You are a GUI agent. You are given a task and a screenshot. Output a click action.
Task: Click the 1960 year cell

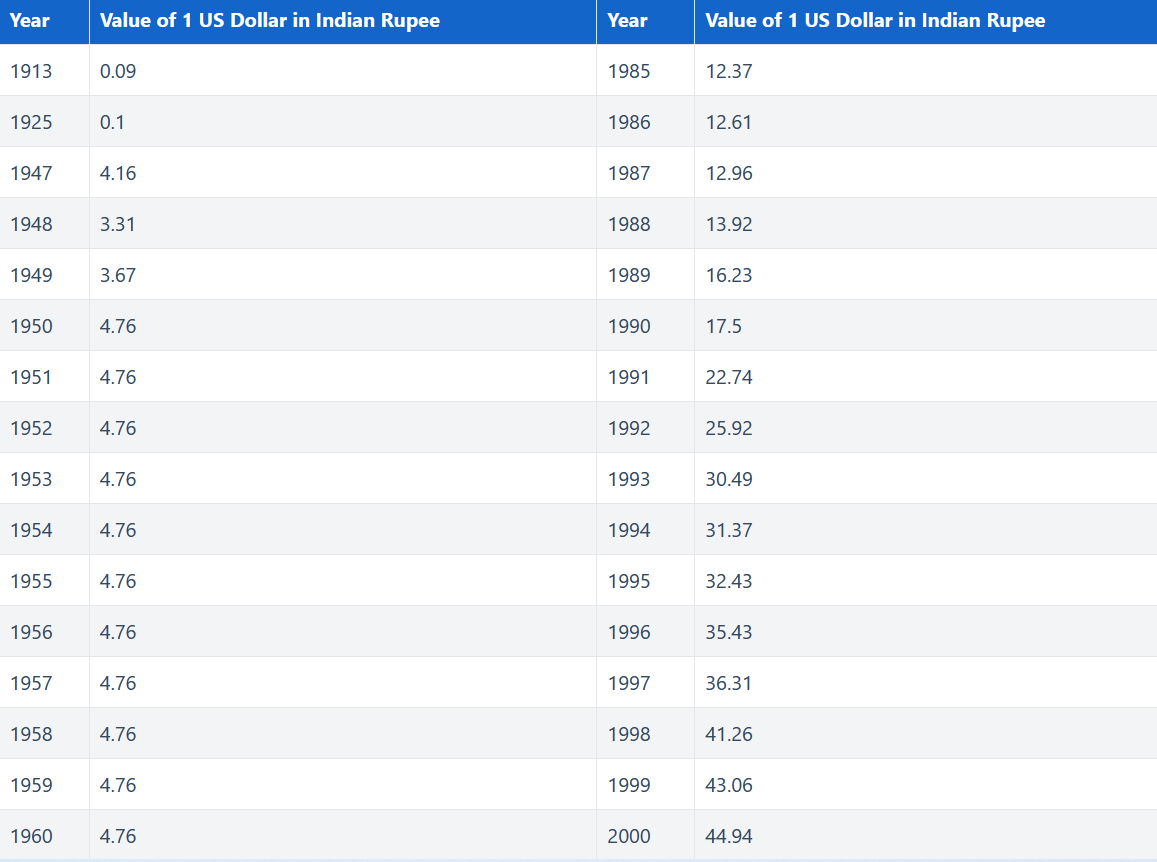[x=31, y=836]
